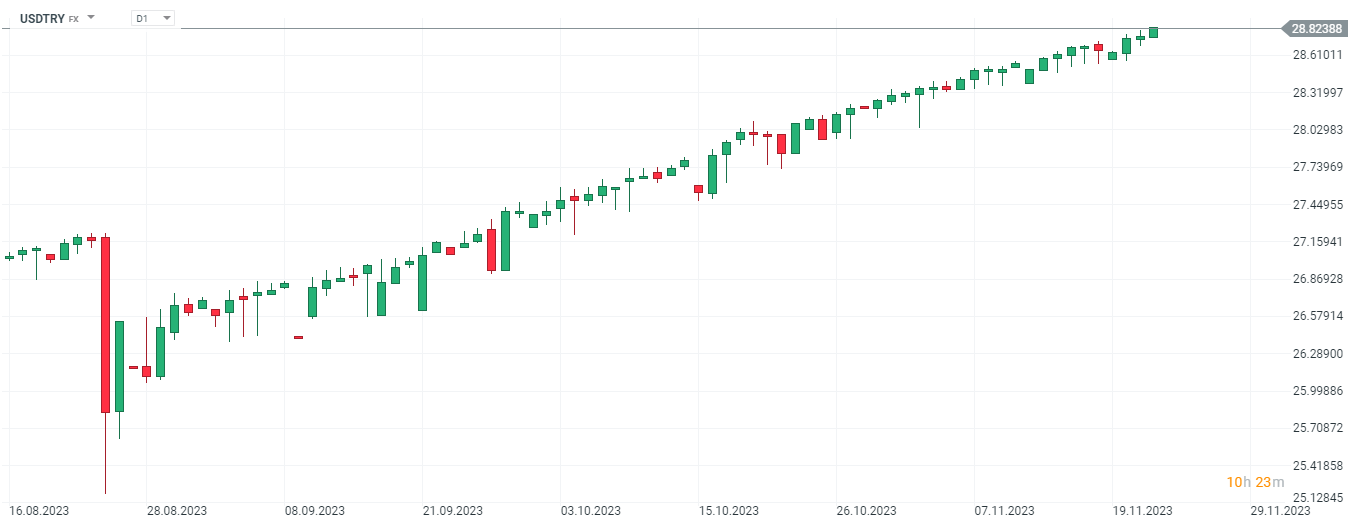Viewport: 1353px width, 528px height.
Task: Click the 28.61011 price axis label
Action: 1317,54
